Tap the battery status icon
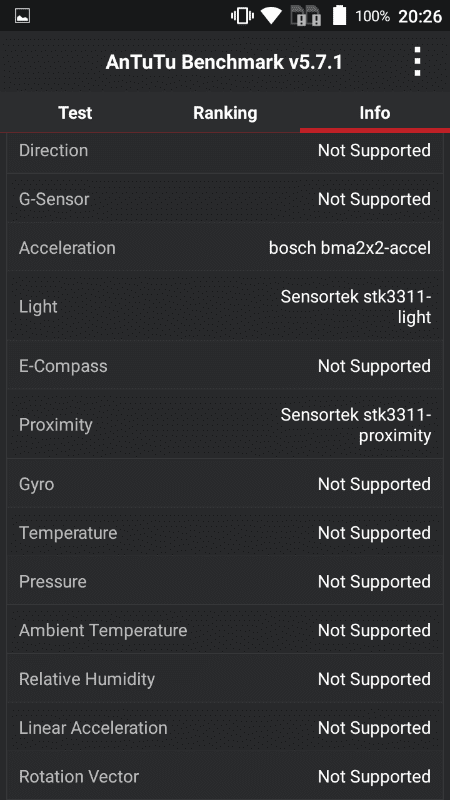The height and width of the screenshot is (800, 450). [x=339, y=15]
